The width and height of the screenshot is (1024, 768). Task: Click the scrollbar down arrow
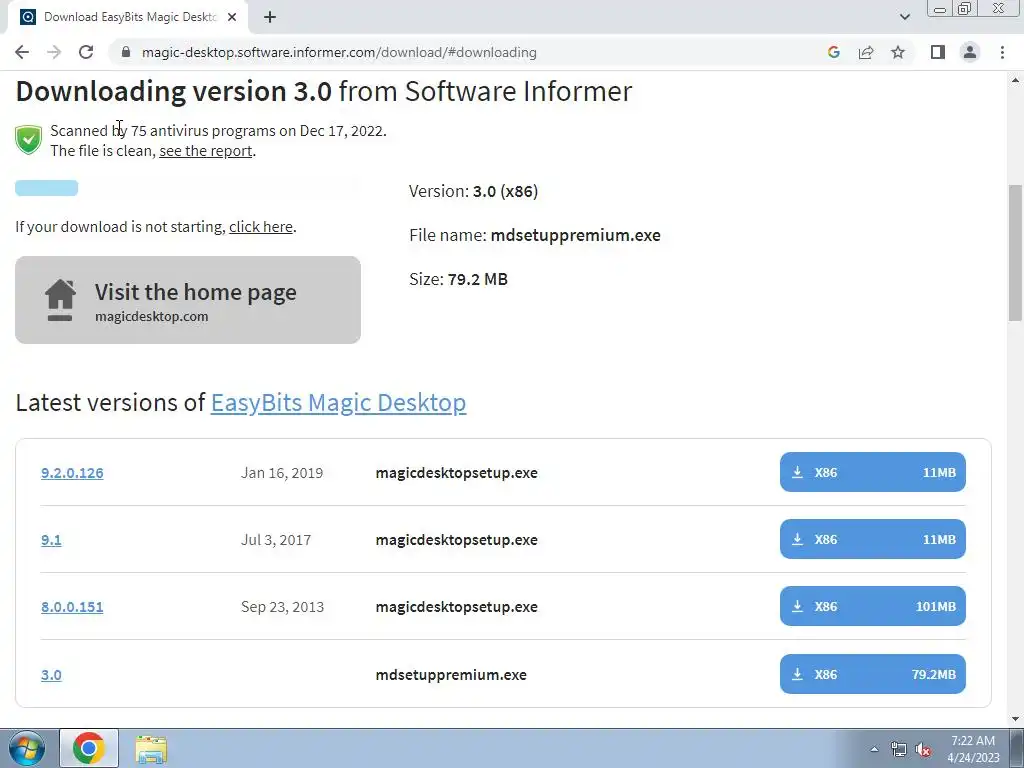coord(1015,719)
